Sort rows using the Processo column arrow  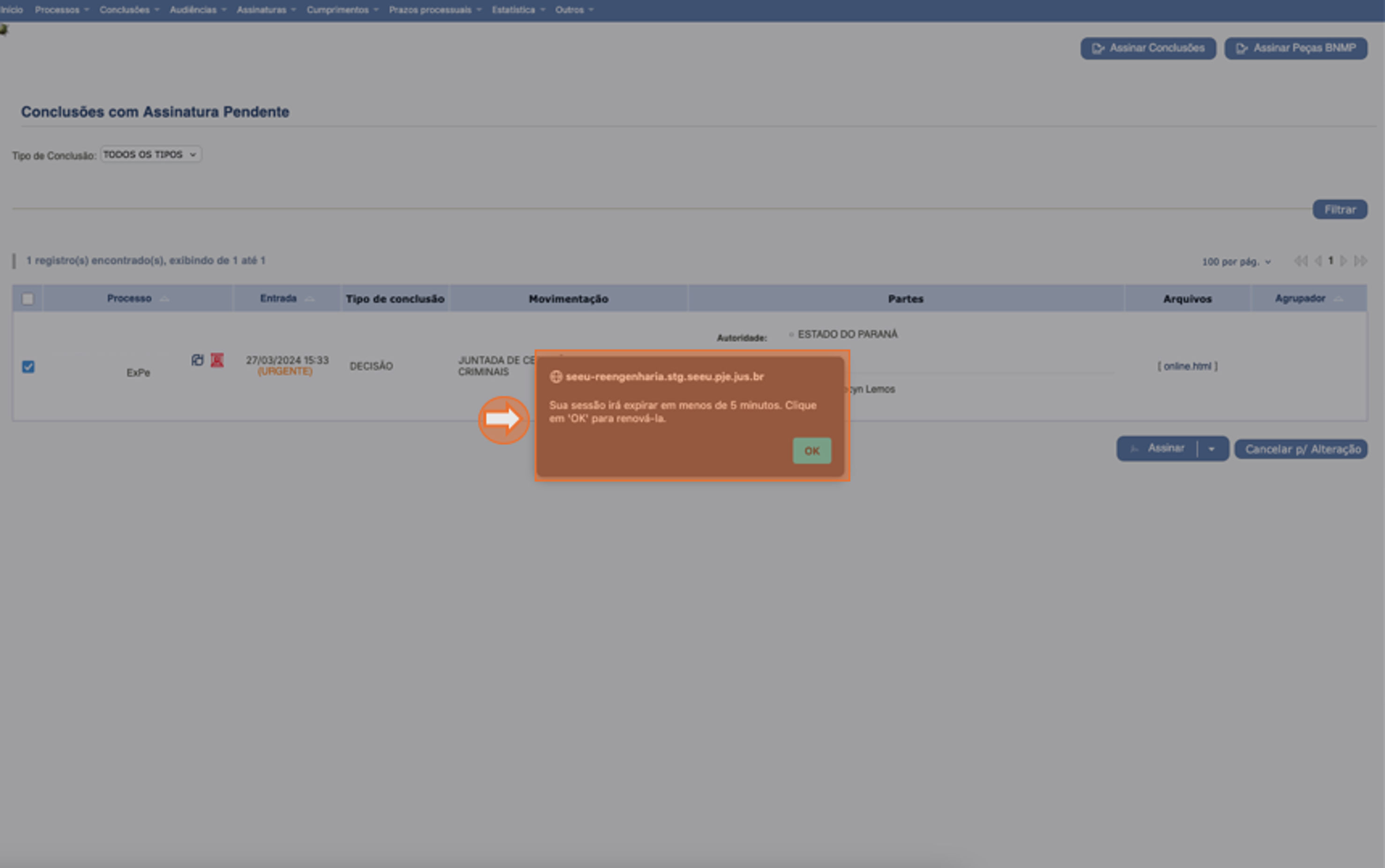coord(165,298)
